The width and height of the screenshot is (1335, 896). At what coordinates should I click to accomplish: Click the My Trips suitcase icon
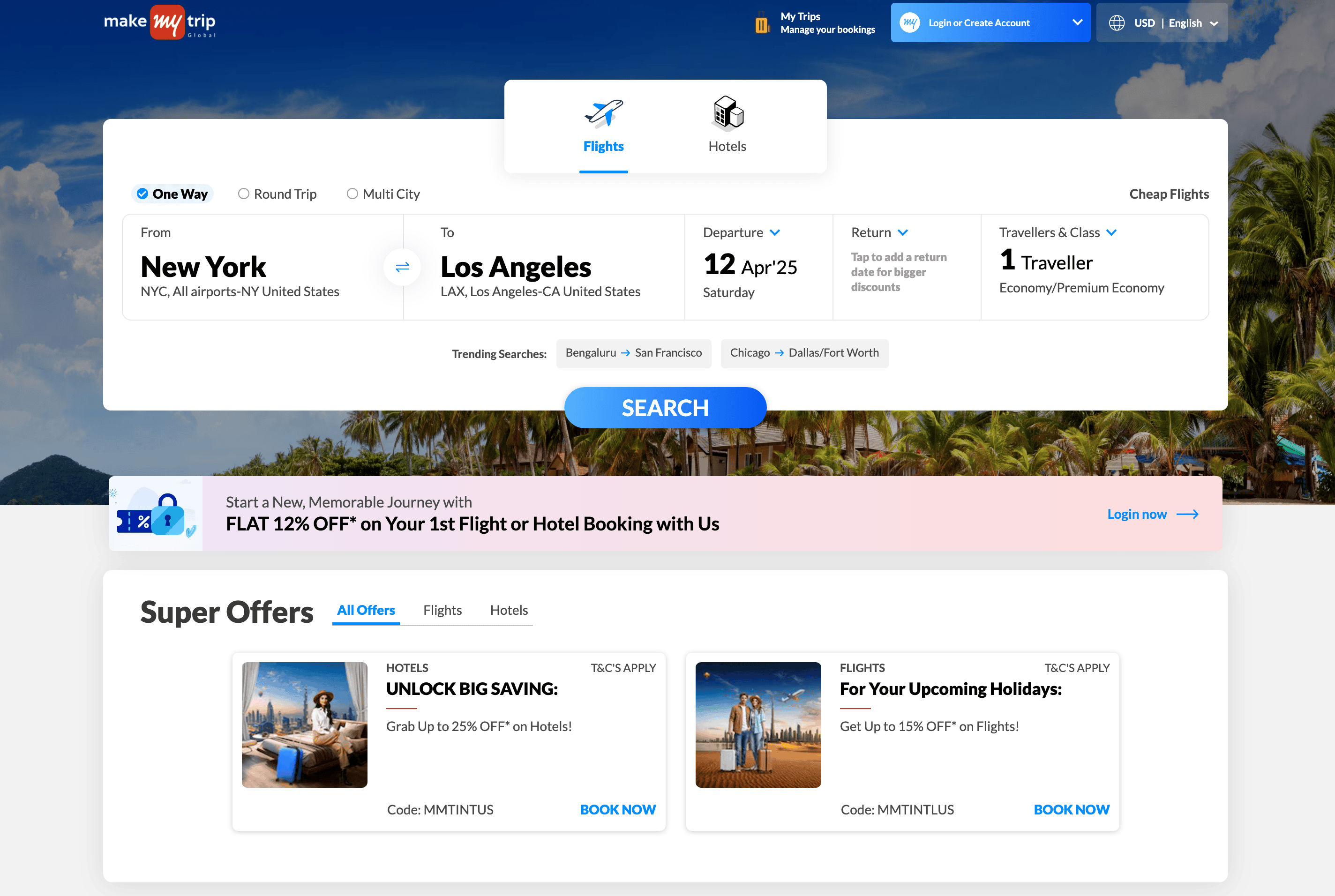click(762, 23)
